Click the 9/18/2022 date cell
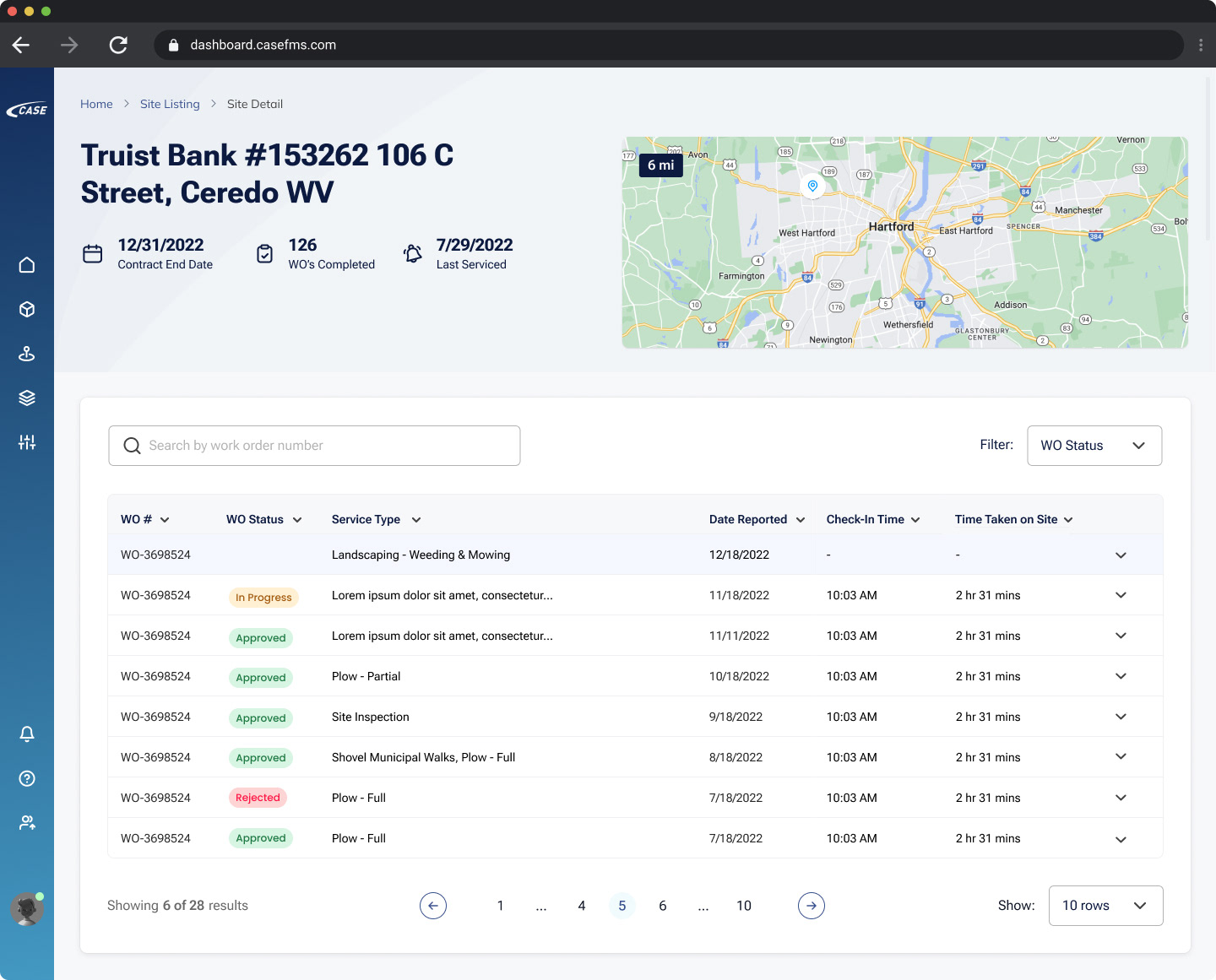 click(736, 717)
